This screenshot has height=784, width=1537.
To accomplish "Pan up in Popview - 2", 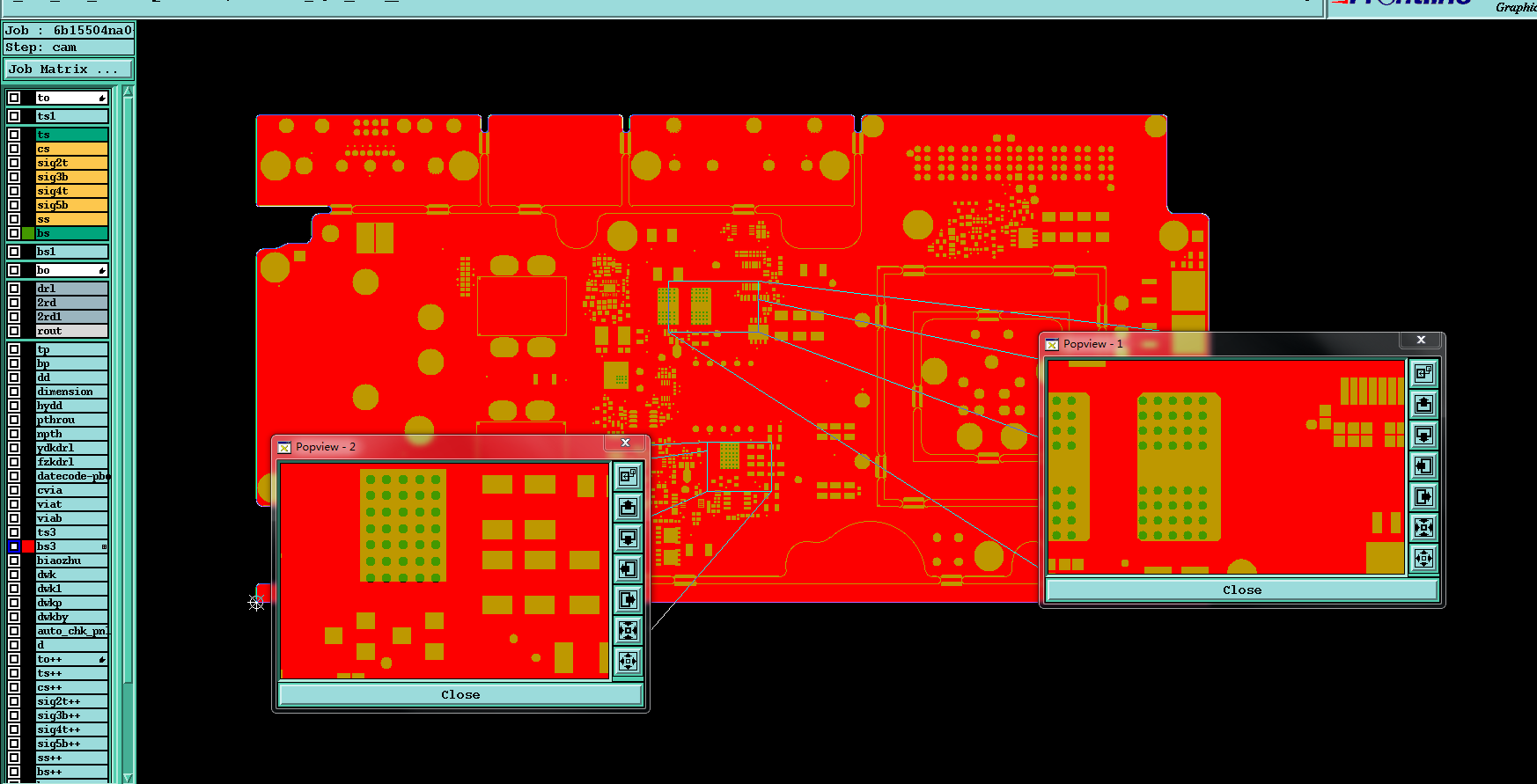I will coord(628,508).
